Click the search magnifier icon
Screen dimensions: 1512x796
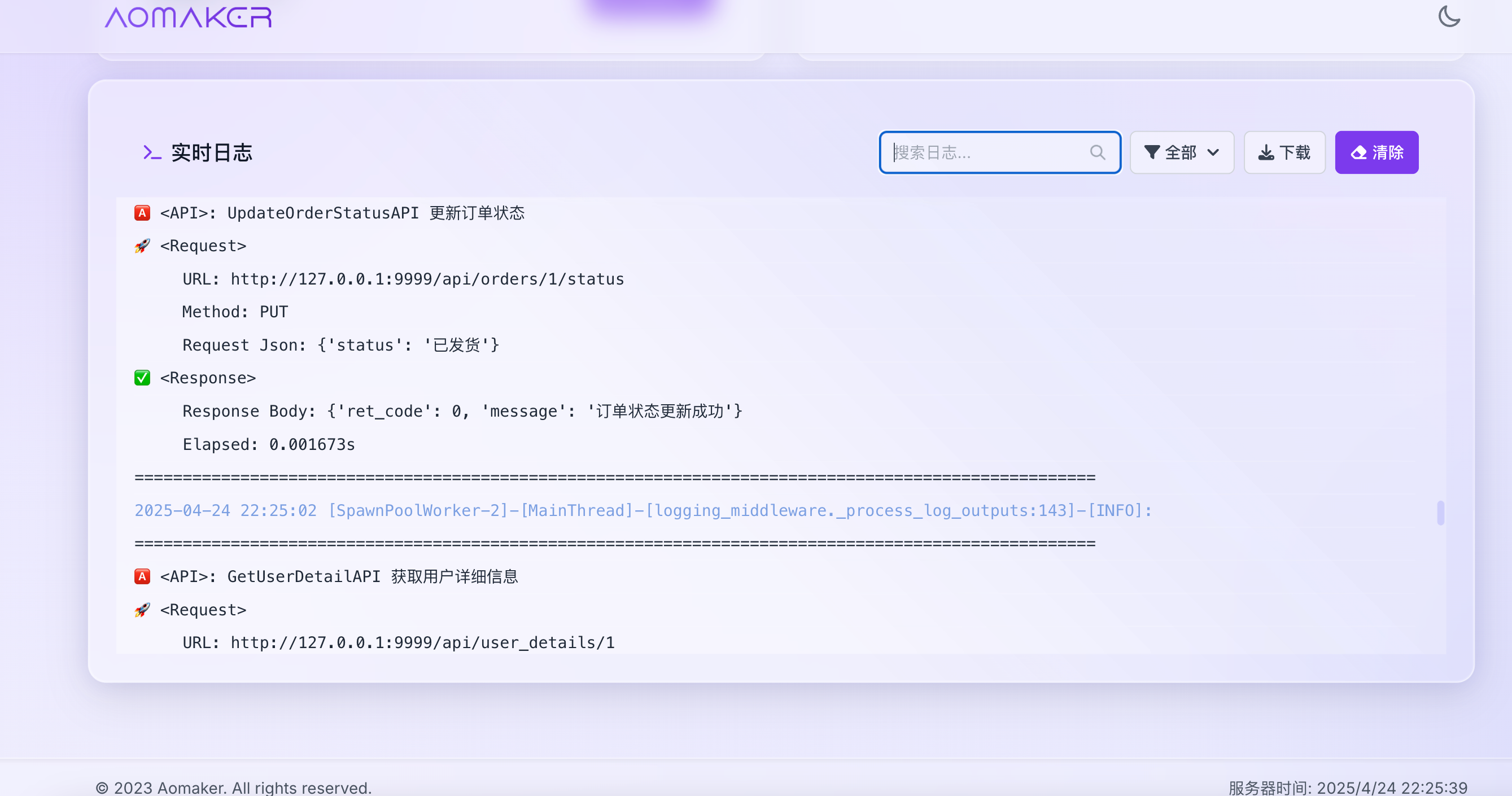[1097, 152]
